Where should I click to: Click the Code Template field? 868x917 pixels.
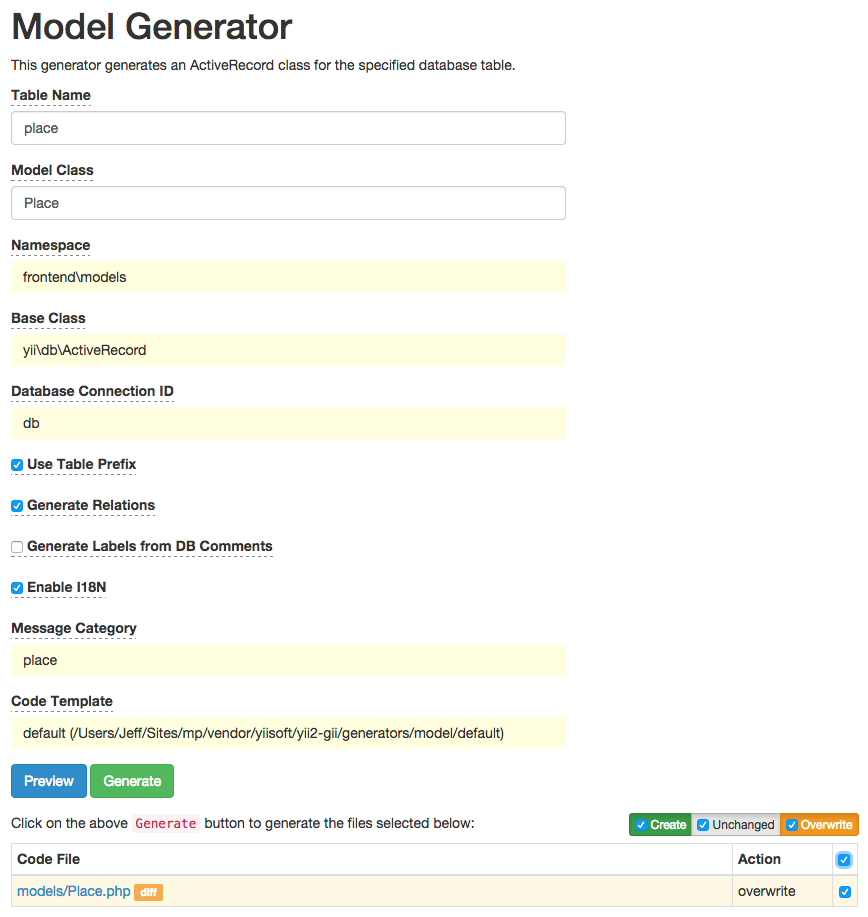[x=288, y=733]
